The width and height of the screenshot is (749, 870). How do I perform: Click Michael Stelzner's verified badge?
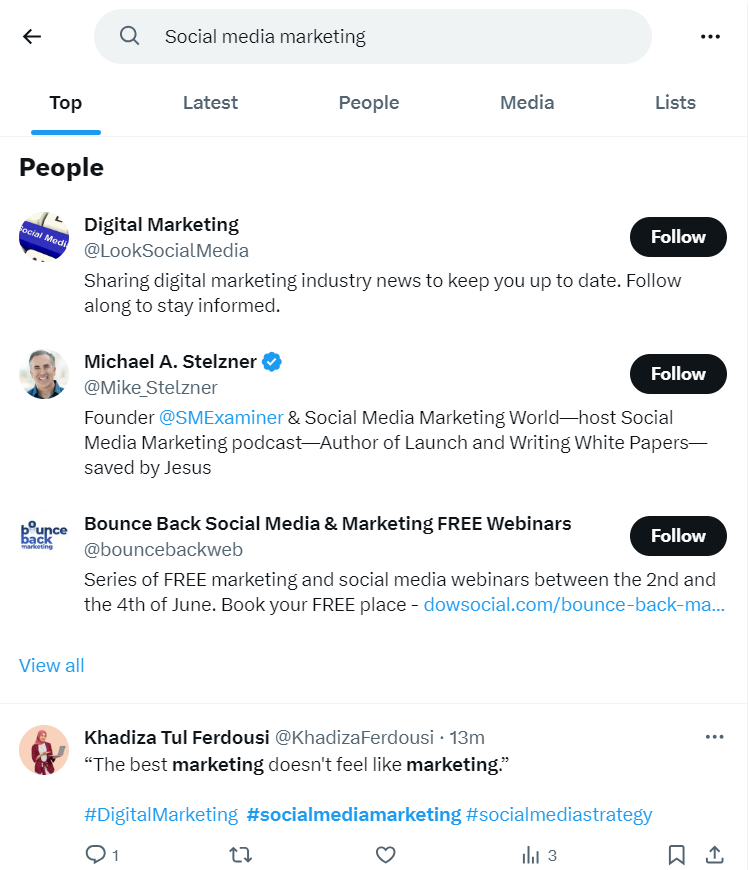click(271, 362)
